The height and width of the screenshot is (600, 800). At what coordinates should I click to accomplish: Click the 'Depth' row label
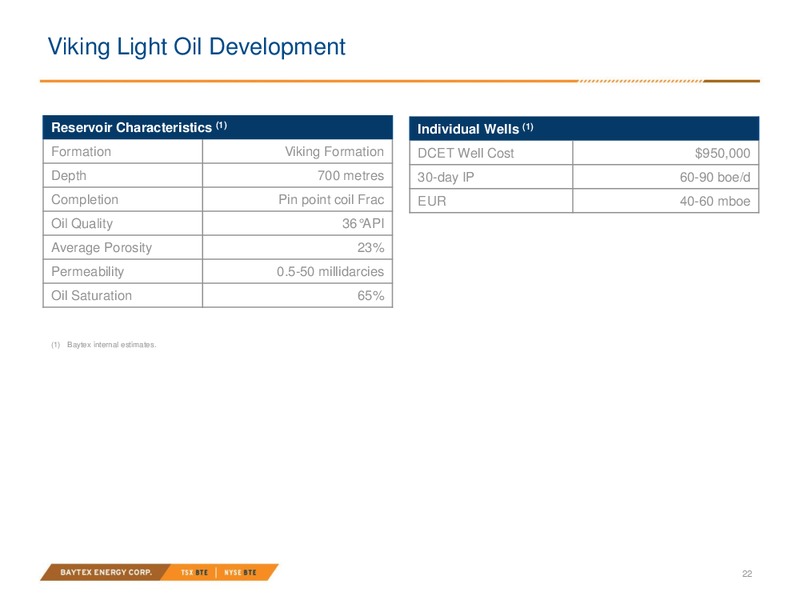coord(69,176)
